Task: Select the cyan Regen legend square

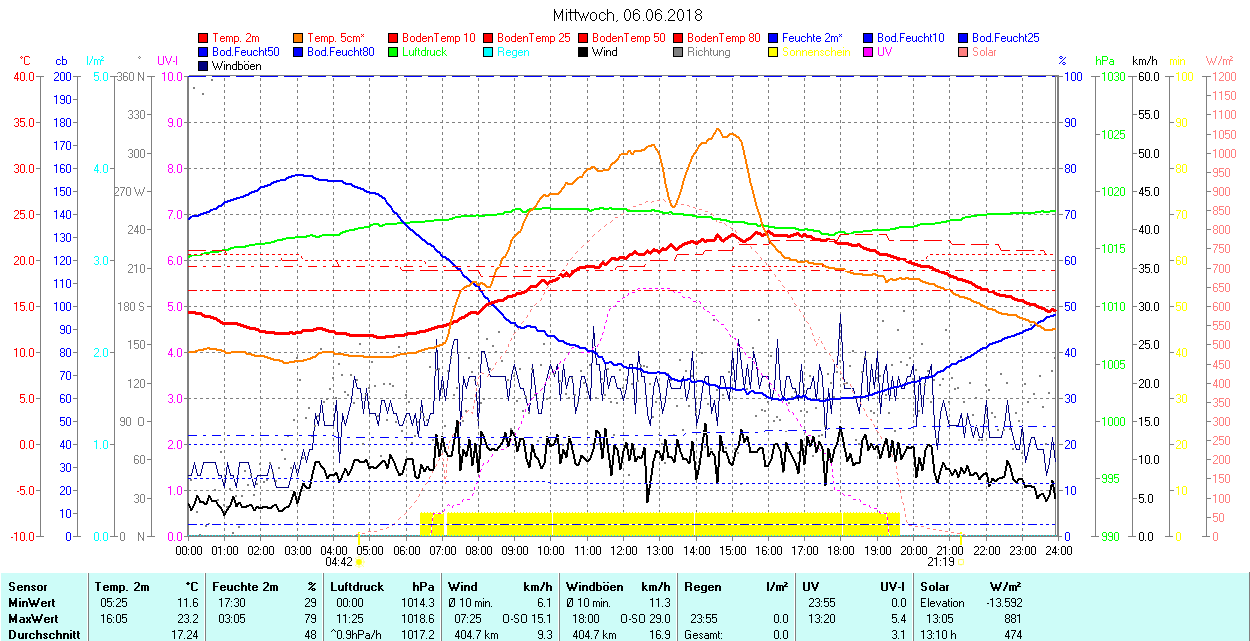Action: 489,52
